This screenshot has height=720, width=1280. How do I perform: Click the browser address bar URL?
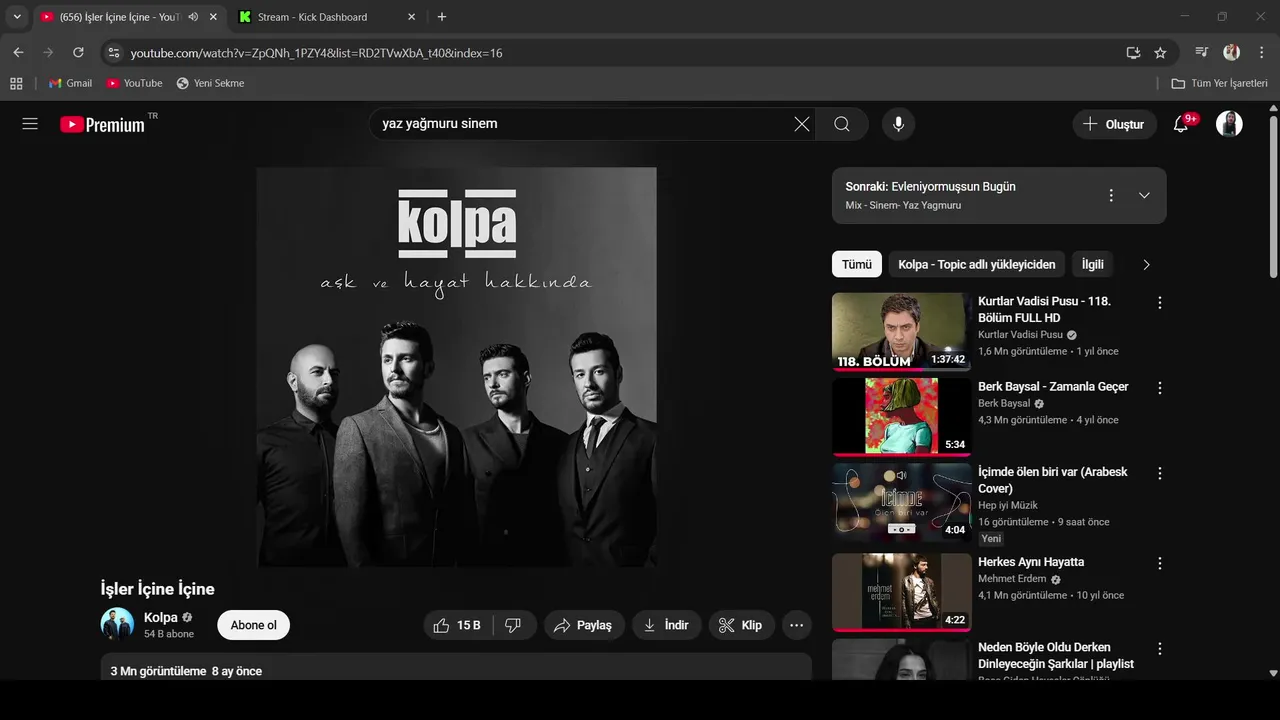point(316,52)
